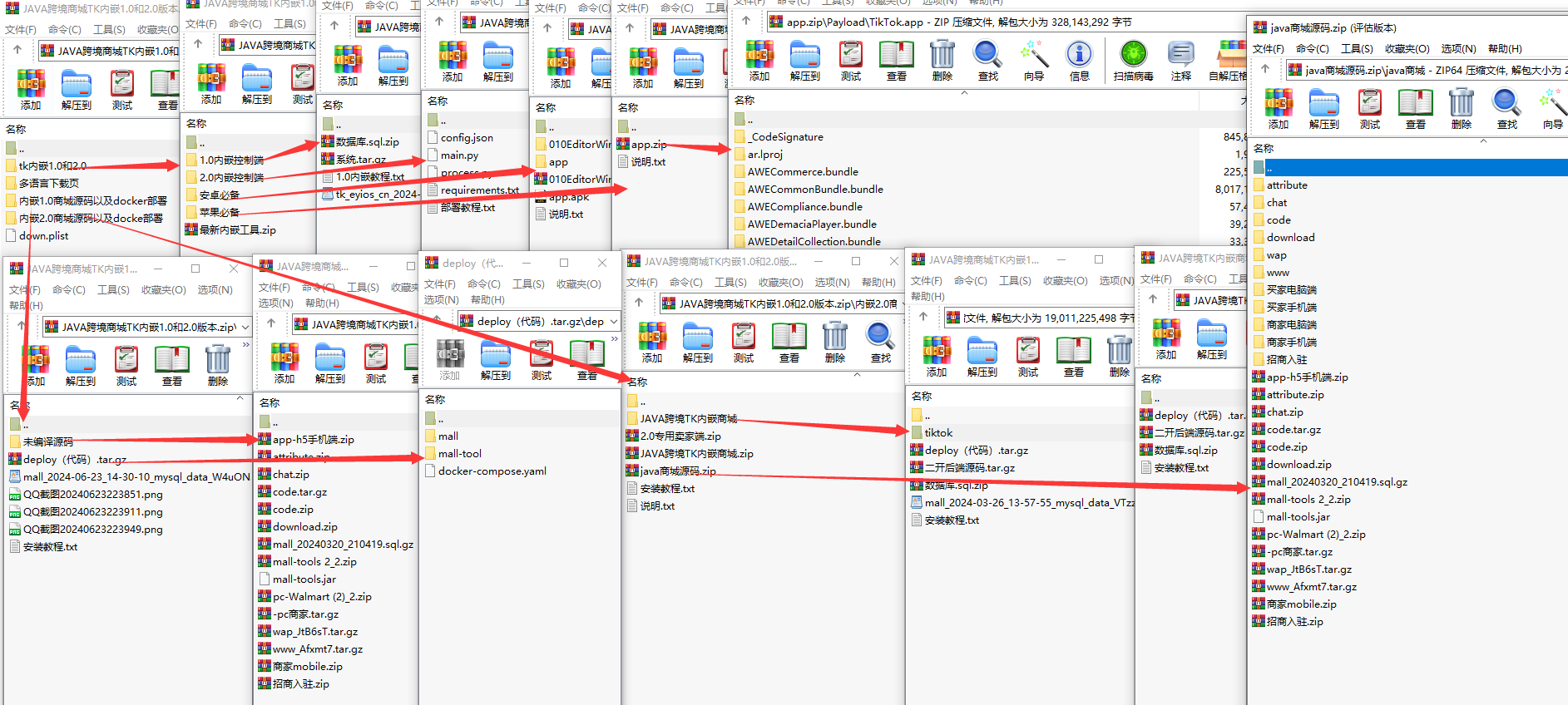The width and height of the screenshot is (1568, 705).
Task: Select mall-tool folder in deploy window
Action: coord(453,454)
